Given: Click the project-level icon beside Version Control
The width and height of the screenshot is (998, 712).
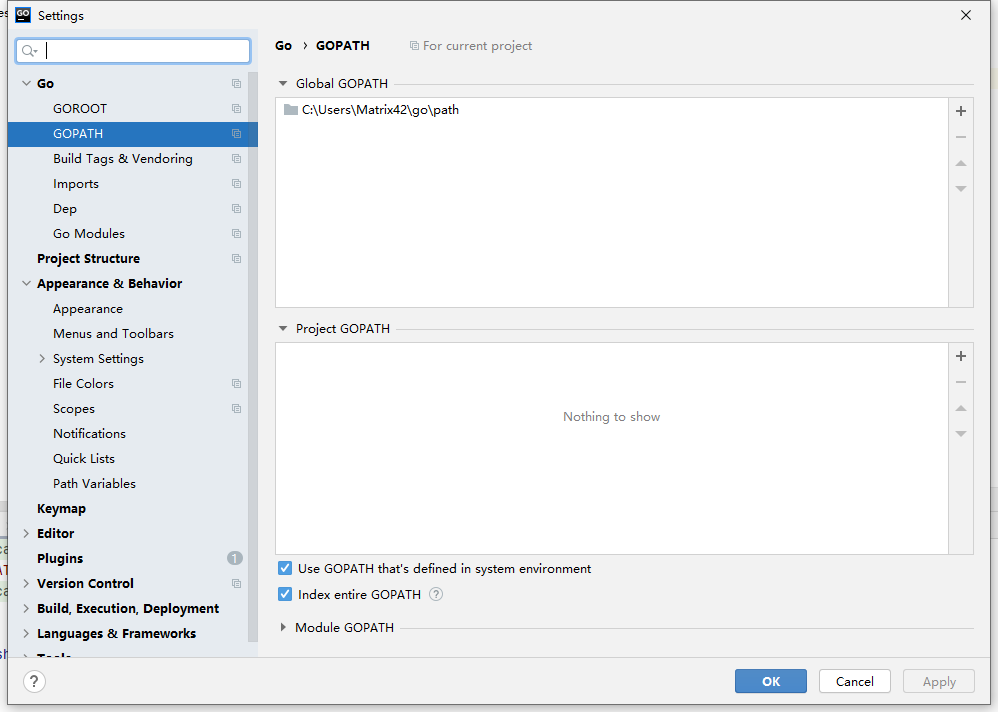Looking at the screenshot, I should pos(237,583).
